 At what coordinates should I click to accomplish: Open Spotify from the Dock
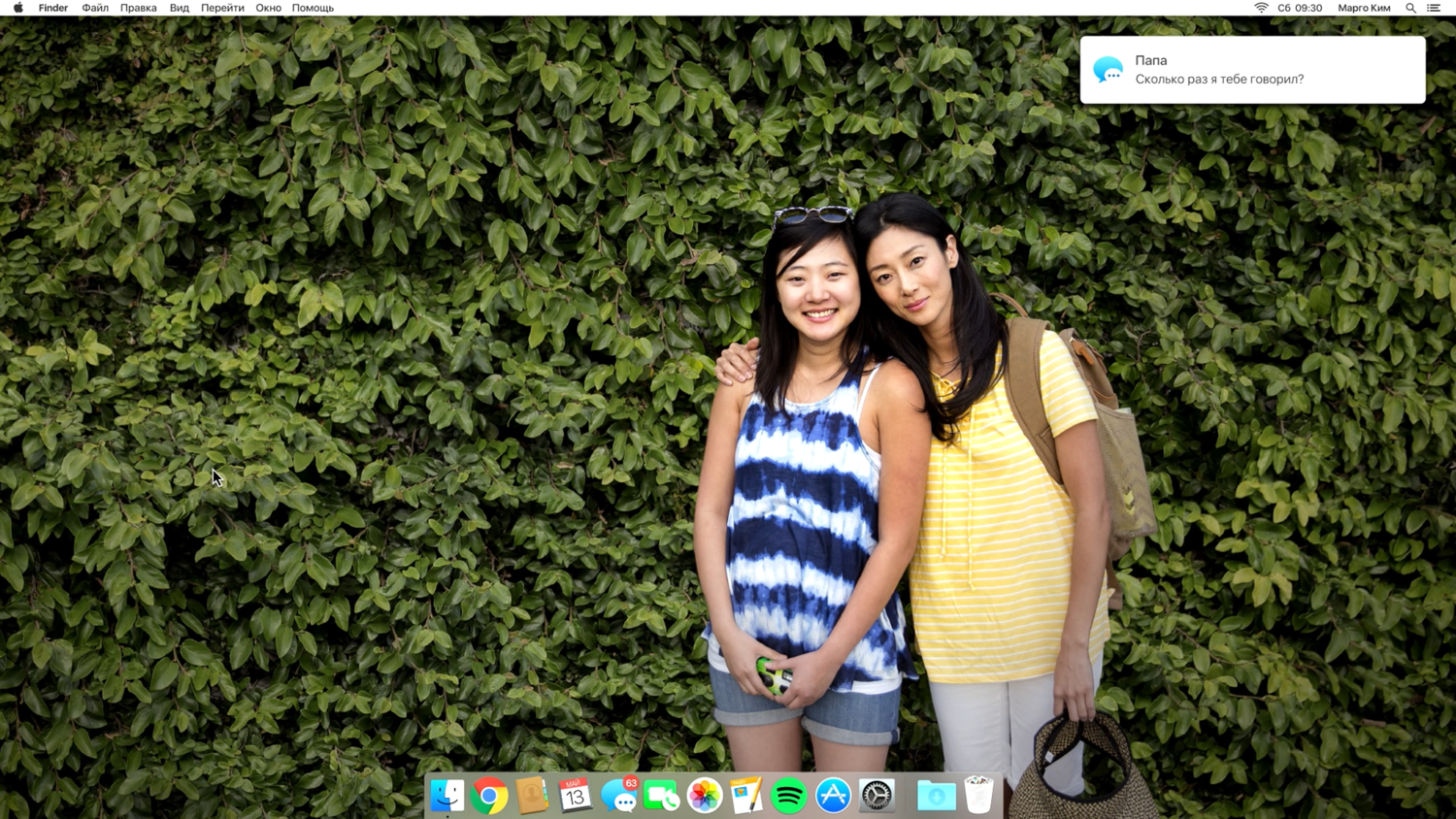(789, 796)
